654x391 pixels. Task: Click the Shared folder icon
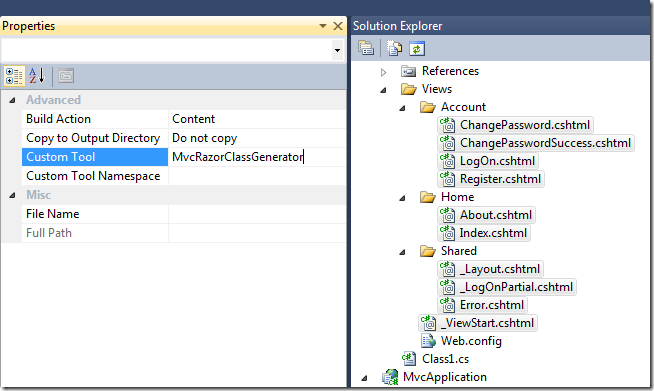point(428,251)
